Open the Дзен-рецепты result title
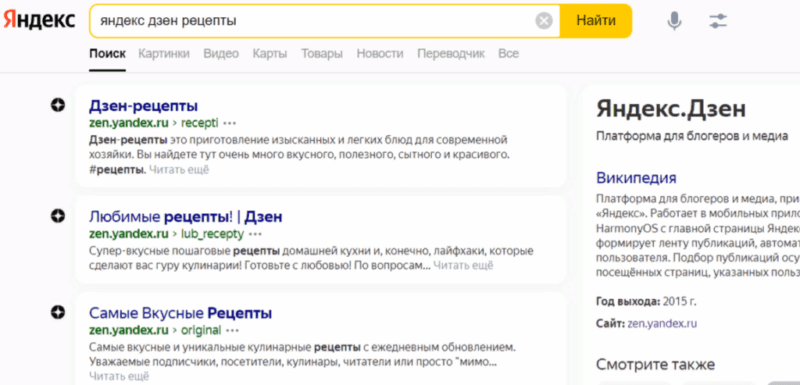Screen dimensions: 800x385 pos(143,106)
